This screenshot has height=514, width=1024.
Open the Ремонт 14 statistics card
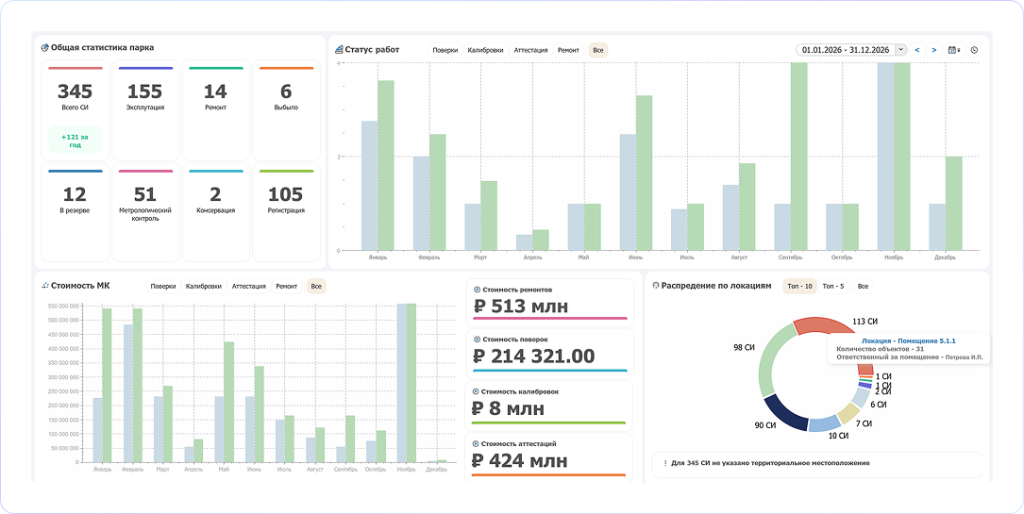[x=216, y=110]
